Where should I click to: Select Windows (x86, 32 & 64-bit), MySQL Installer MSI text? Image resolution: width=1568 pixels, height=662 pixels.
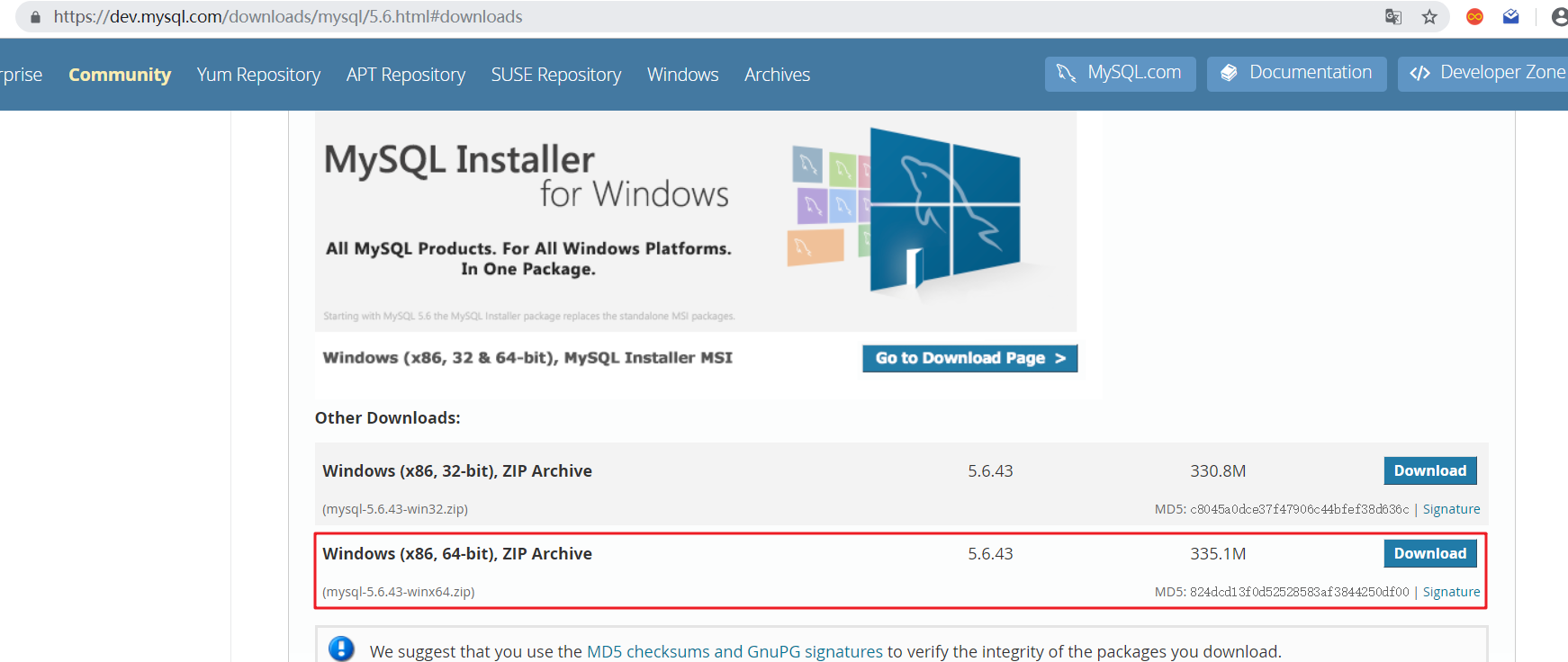pyautogui.click(x=527, y=358)
